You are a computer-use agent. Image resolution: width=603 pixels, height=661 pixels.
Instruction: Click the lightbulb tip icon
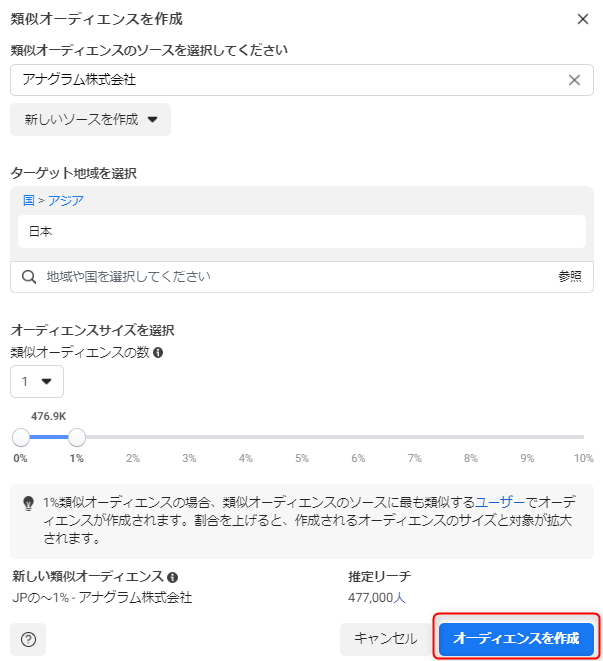(x=28, y=503)
